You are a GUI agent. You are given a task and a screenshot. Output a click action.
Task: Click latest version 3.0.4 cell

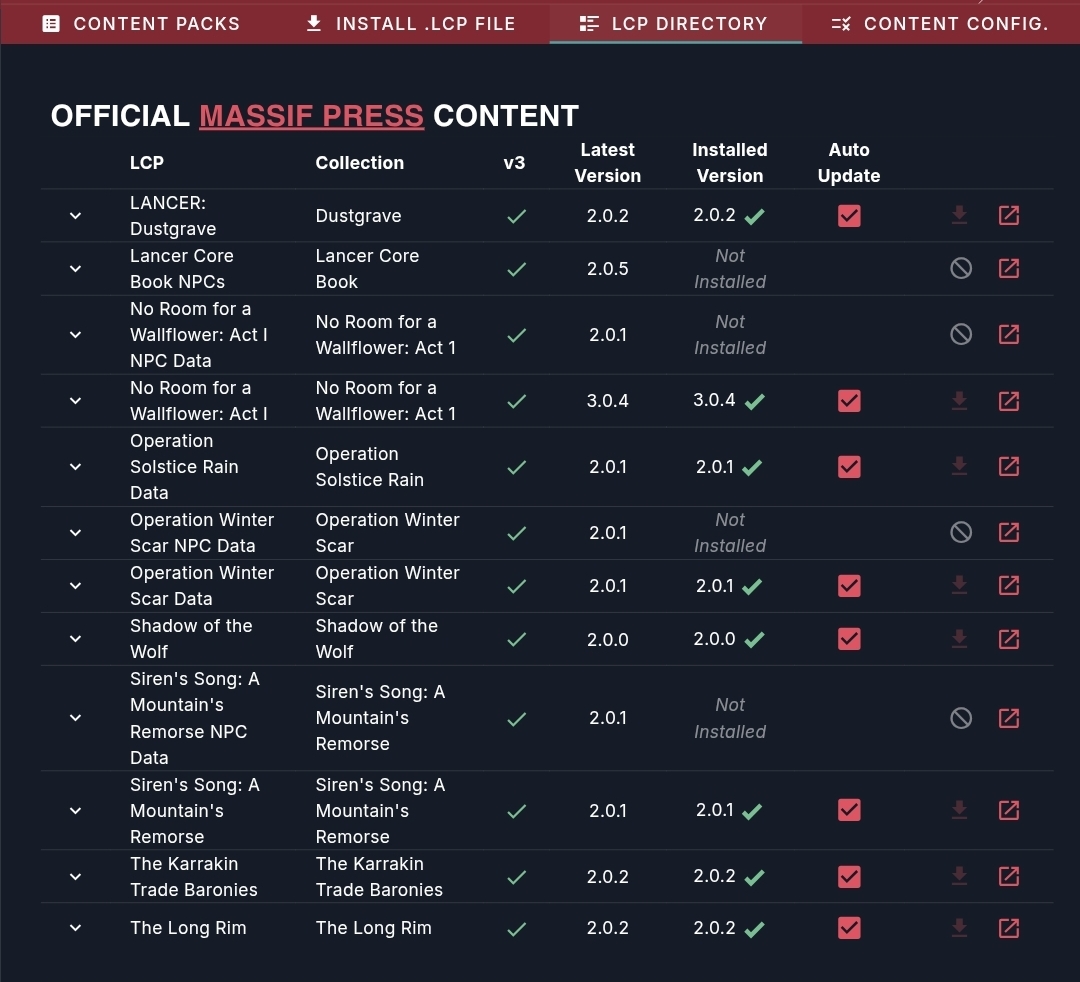(608, 401)
